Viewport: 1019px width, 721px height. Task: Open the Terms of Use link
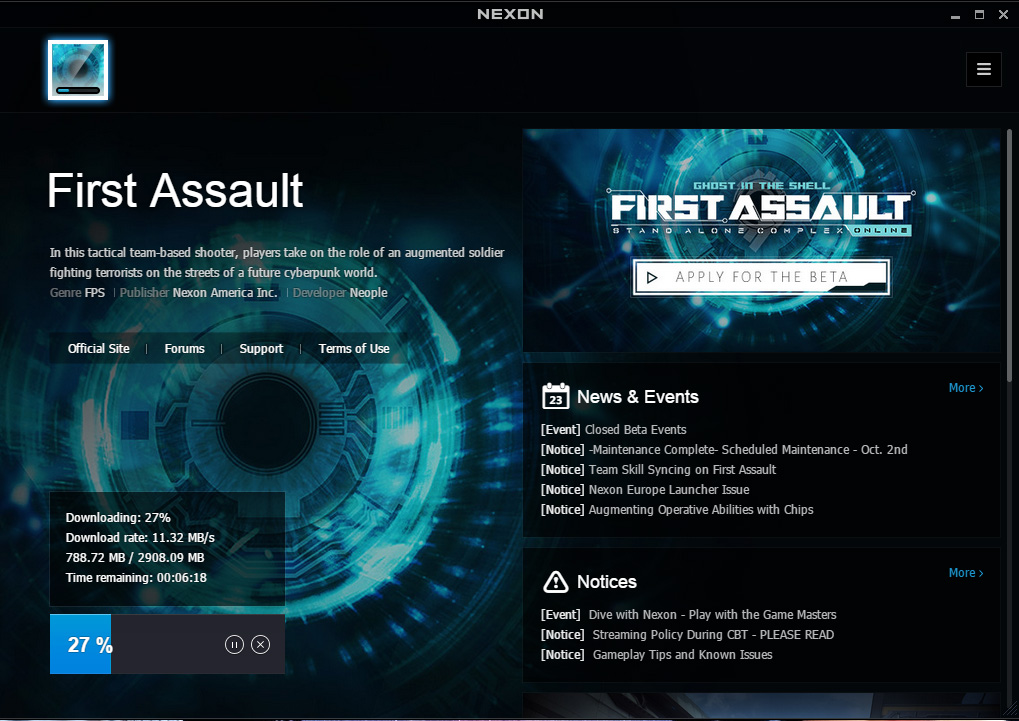[354, 349]
